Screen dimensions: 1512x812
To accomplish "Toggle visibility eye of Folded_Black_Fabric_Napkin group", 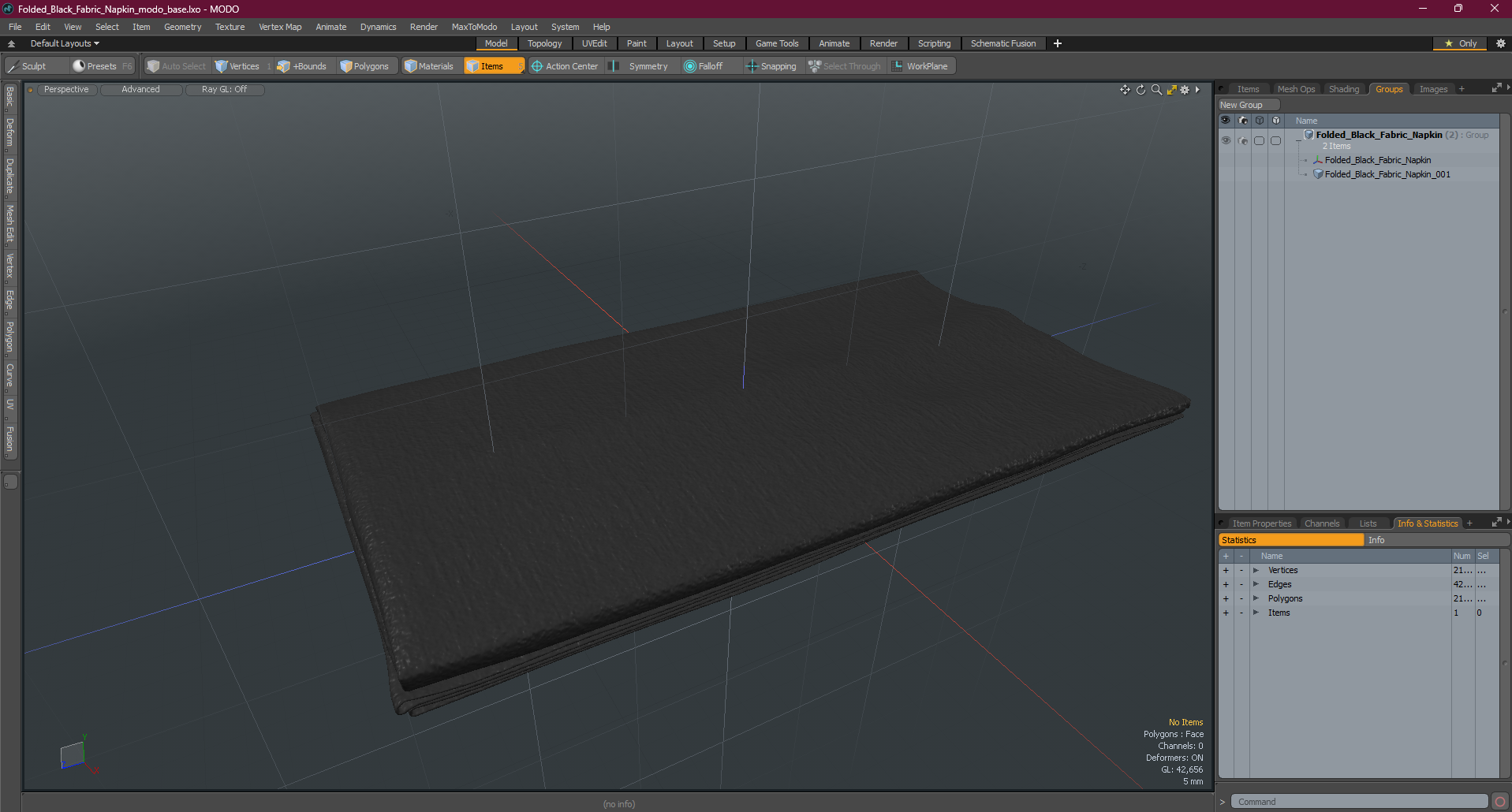I will [x=1226, y=140].
